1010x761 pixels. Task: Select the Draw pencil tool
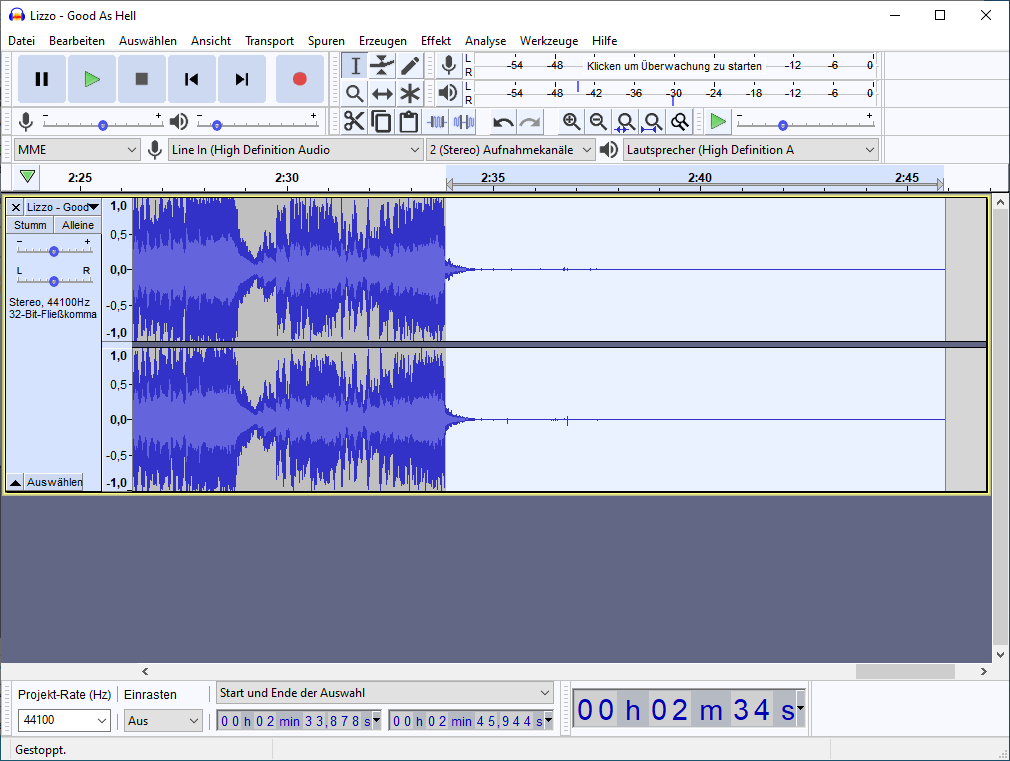410,66
